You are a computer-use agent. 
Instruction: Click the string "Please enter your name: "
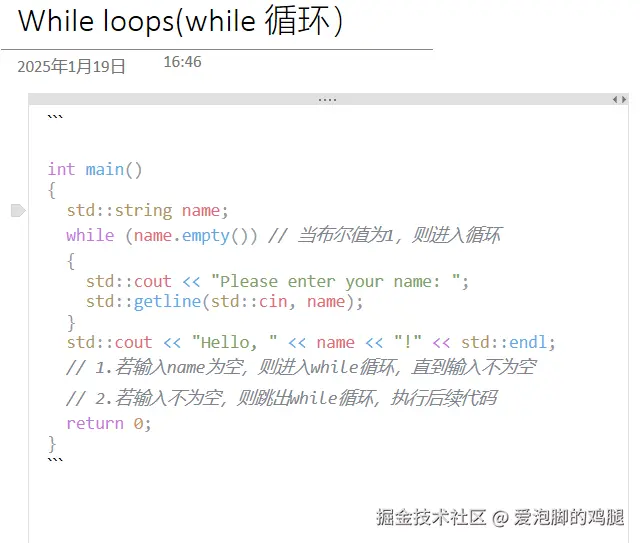[336, 281]
